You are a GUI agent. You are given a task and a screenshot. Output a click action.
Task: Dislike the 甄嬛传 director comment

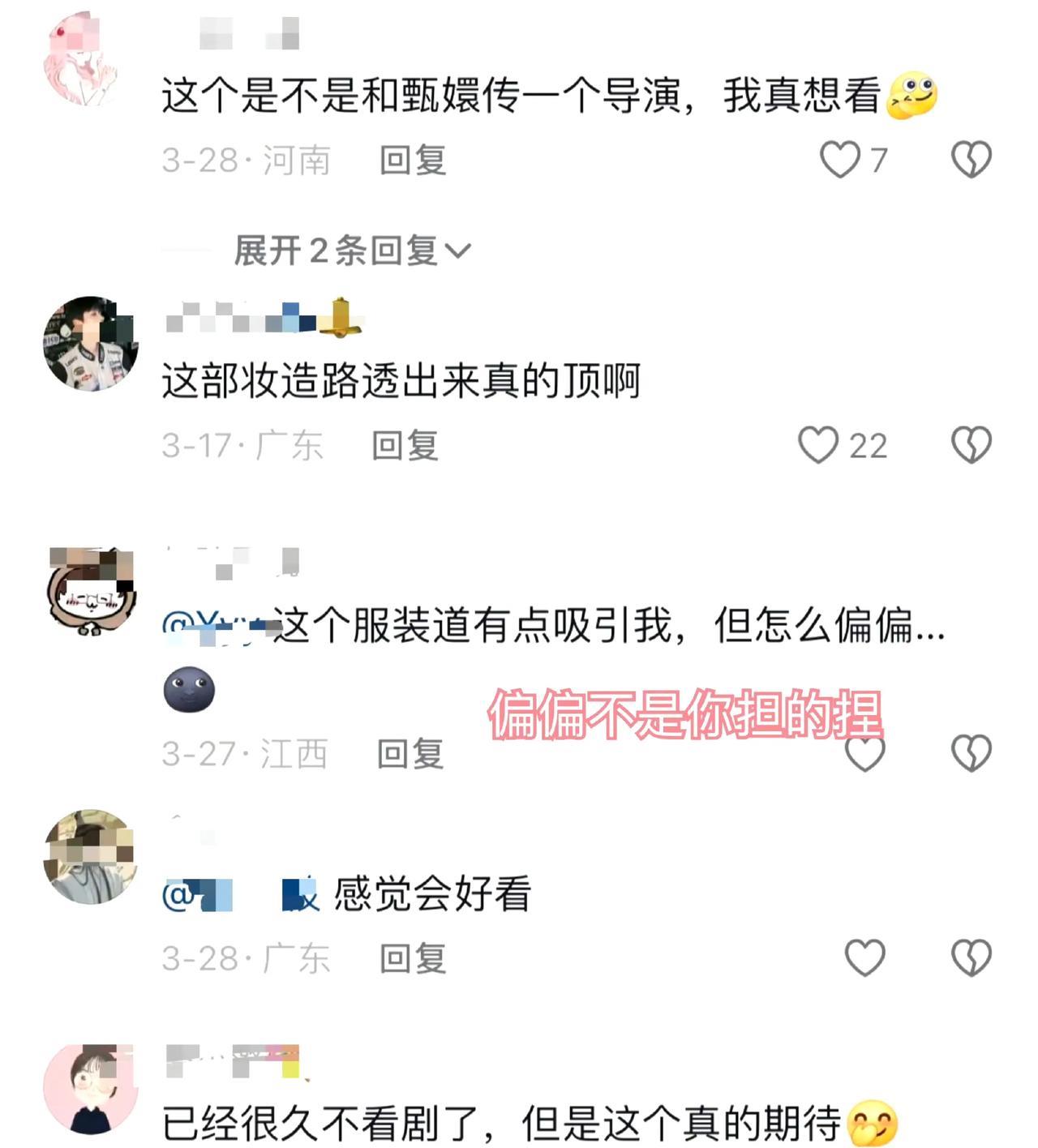click(971, 160)
